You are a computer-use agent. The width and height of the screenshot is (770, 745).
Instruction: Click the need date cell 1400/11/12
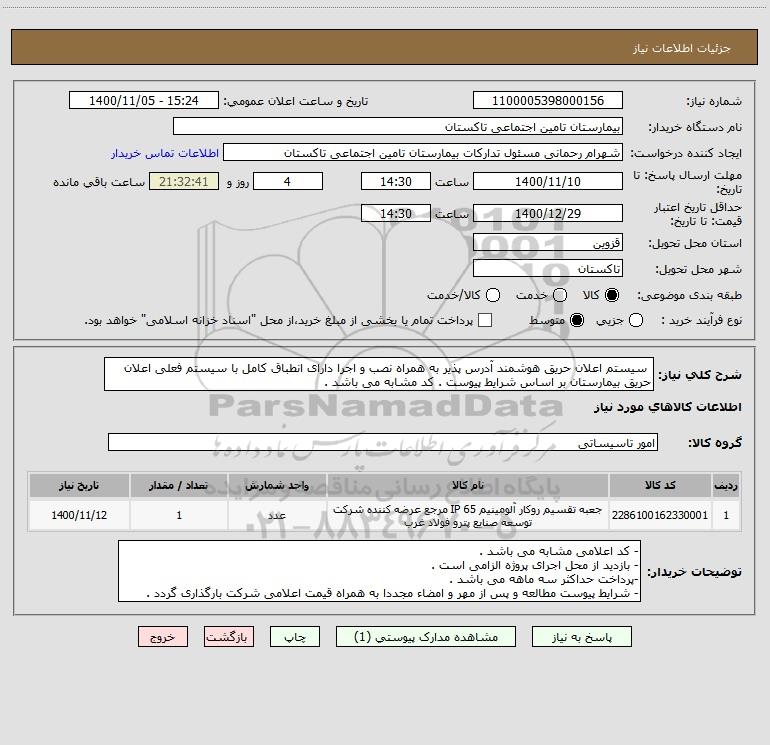pyautogui.click(x=79, y=515)
